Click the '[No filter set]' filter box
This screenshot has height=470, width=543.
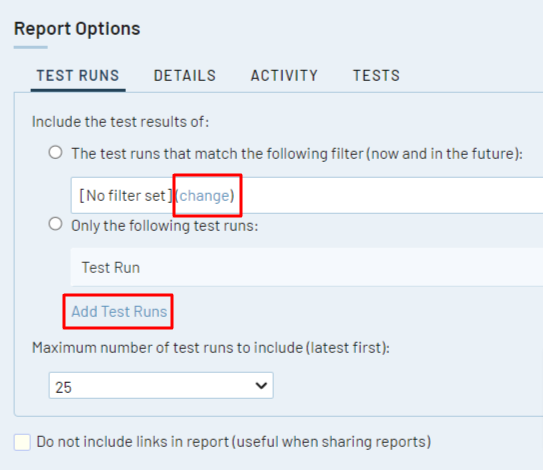coord(307,195)
